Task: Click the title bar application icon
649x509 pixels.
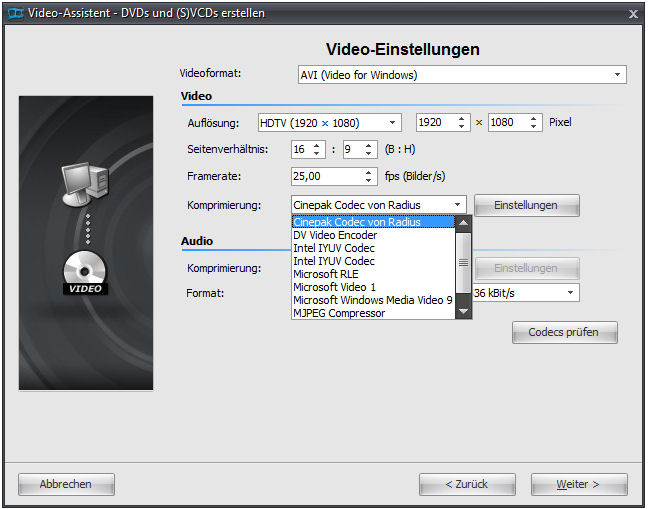Action: coord(12,13)
